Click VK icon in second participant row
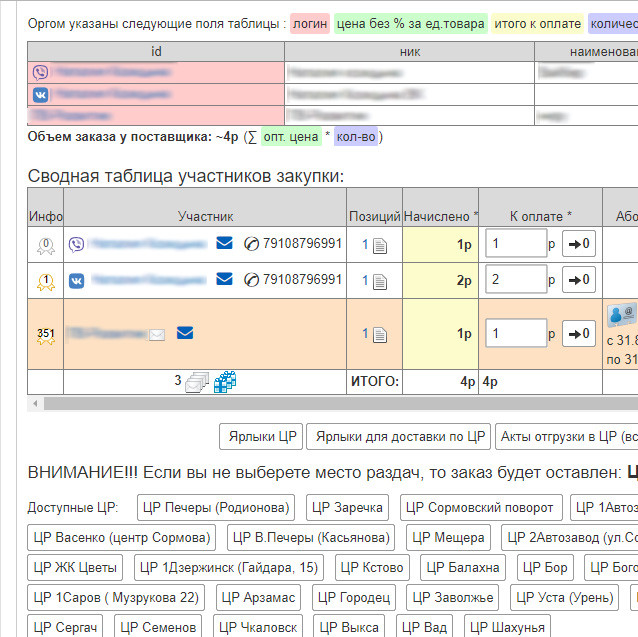Viewport: 638px width, 637px height. pos(76,281)
